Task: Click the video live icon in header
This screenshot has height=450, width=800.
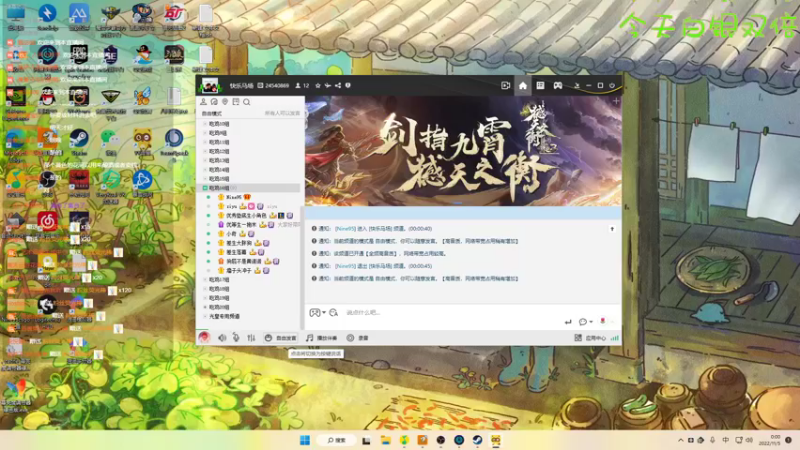Action: pyautogui.click(x=505, y=86)
